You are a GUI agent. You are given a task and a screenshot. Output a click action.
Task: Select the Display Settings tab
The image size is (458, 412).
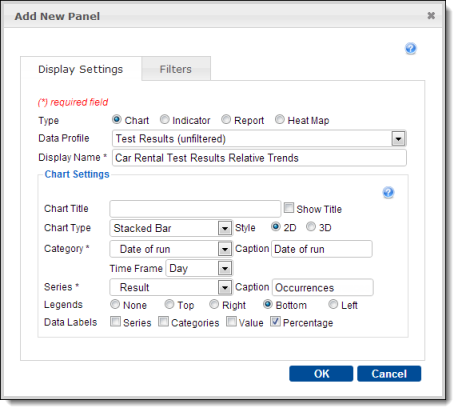tap(81, 69)
